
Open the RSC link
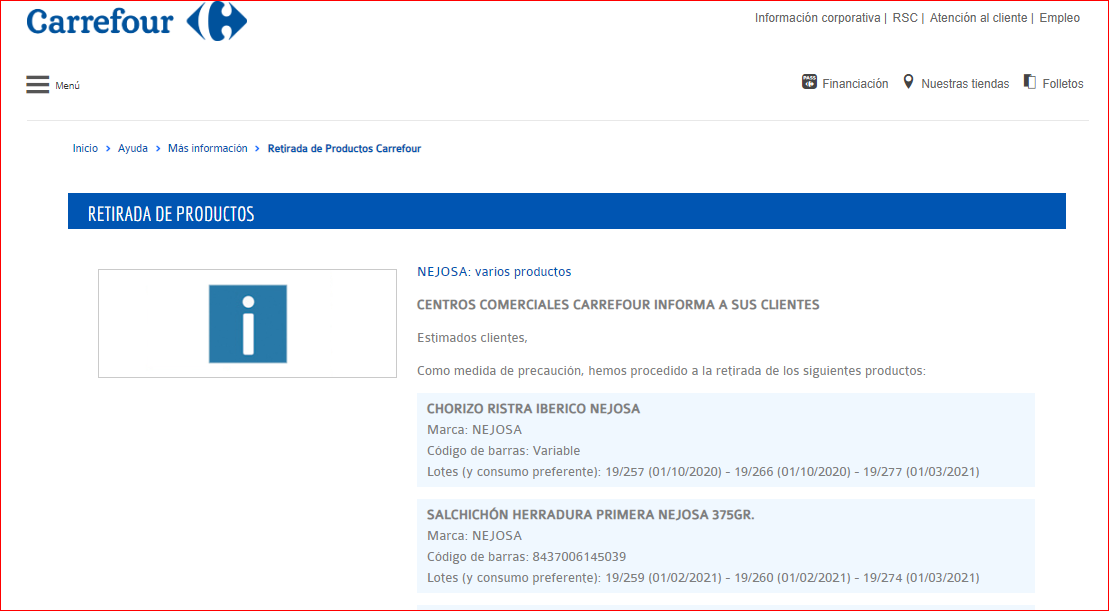coord(904,18)
